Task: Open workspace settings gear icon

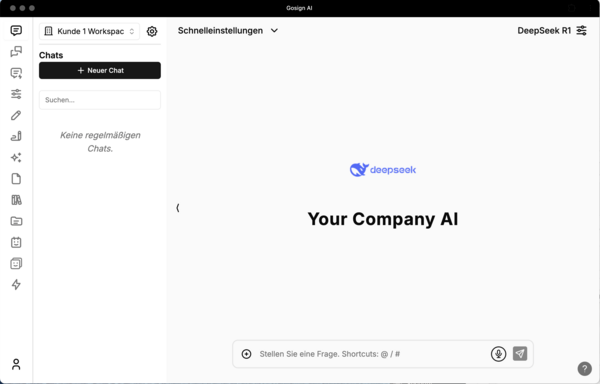Action: click(152, 31)
